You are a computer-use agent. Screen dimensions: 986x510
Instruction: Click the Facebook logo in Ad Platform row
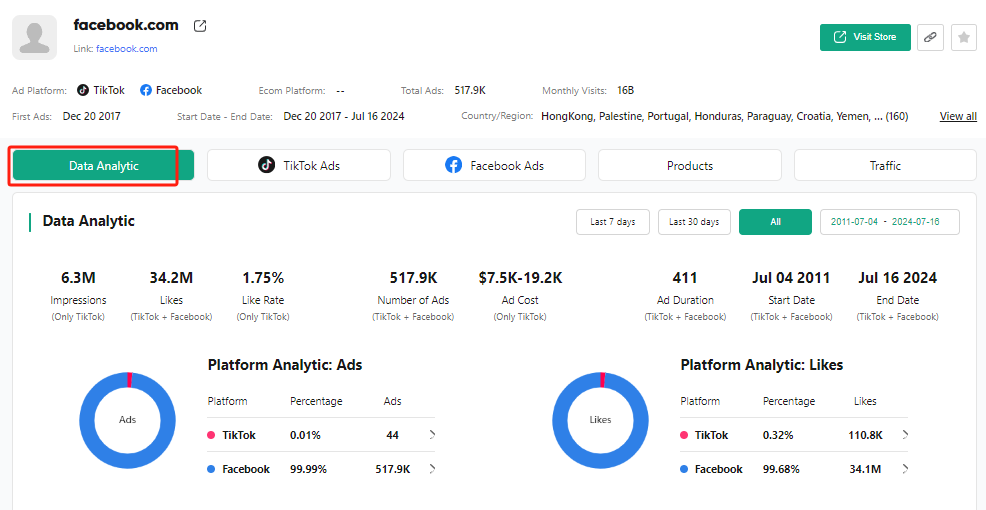click(x=146, y=90)
